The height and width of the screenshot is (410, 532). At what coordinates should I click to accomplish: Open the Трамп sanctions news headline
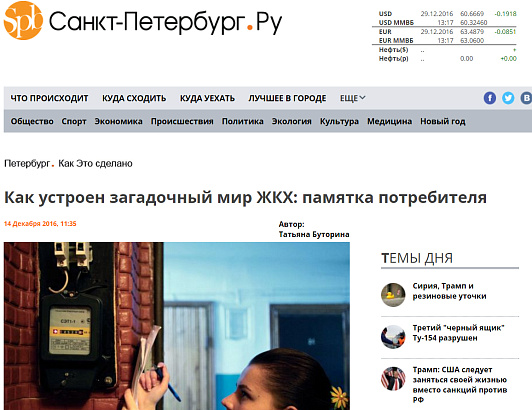(x=460, y=384)
